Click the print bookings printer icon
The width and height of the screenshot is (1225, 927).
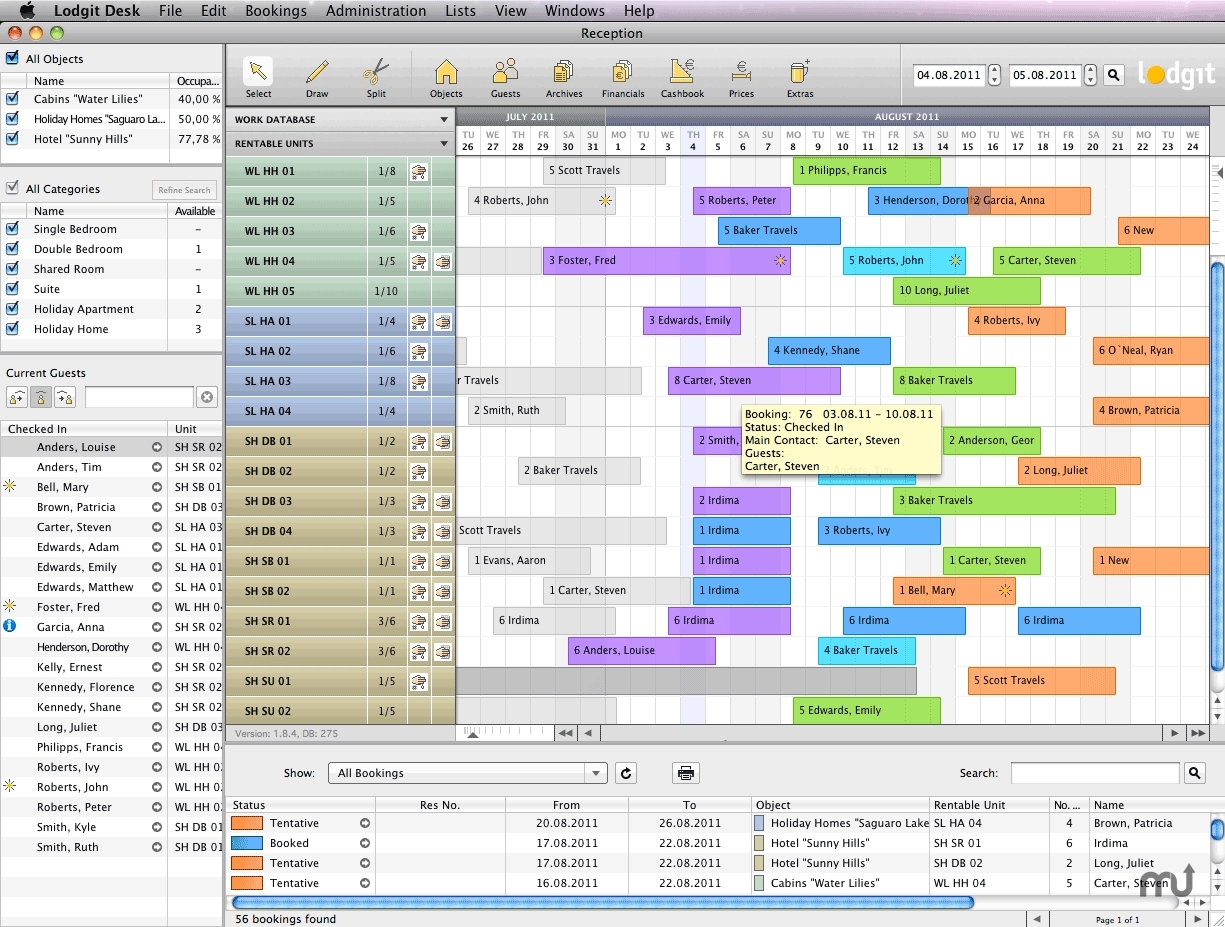(x=685, y=773)
